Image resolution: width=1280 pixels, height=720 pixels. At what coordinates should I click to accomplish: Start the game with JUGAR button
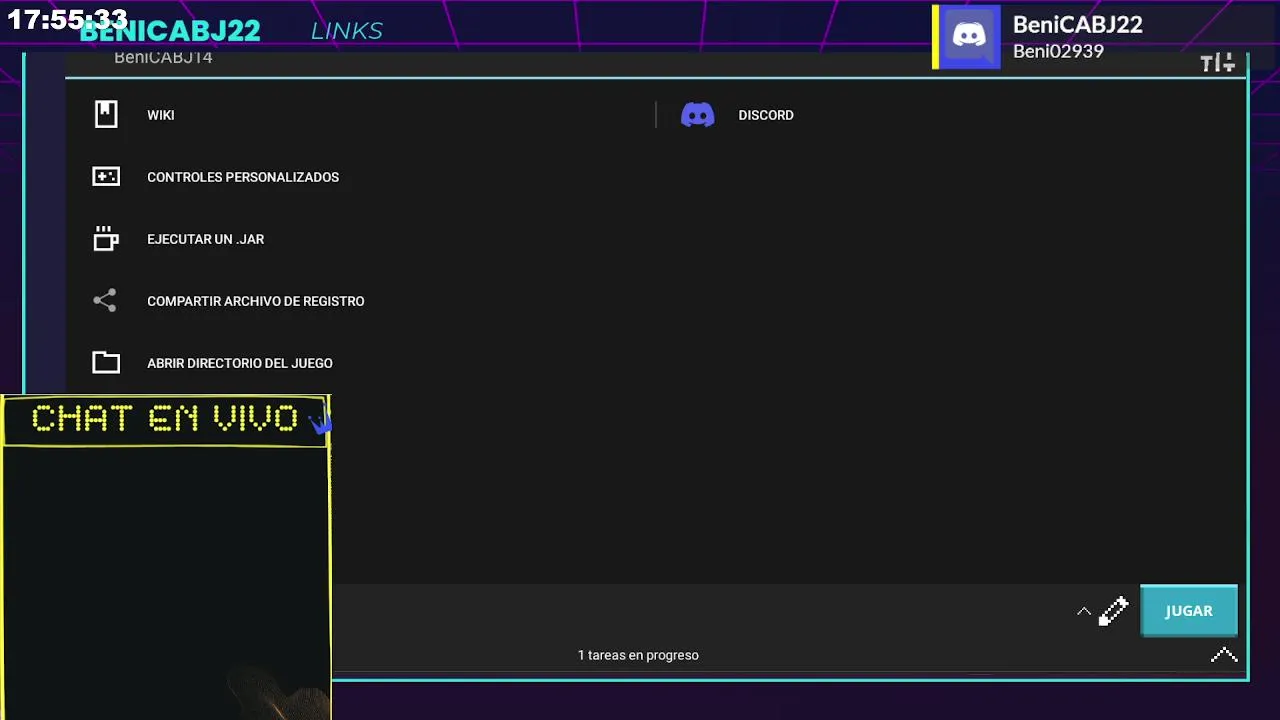pos(1189,611)
